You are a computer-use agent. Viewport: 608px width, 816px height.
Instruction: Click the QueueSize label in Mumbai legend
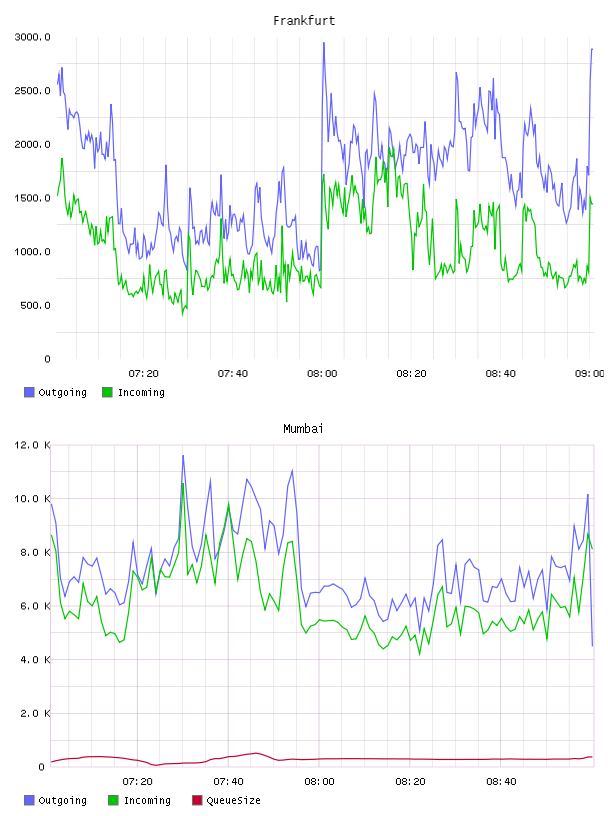click(x=233, y=800)
